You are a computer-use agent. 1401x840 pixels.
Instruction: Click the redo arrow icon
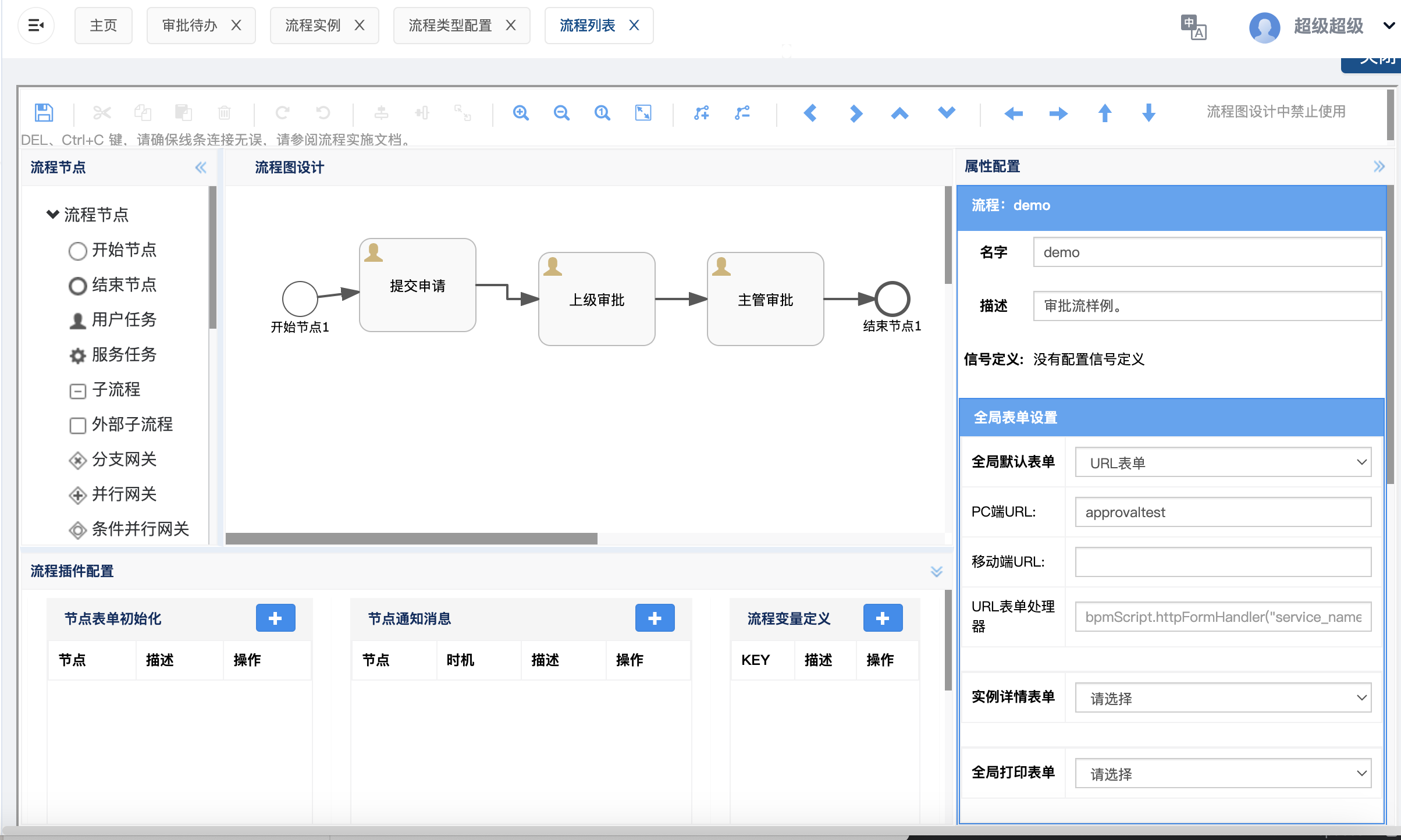(x=283, y=112)
